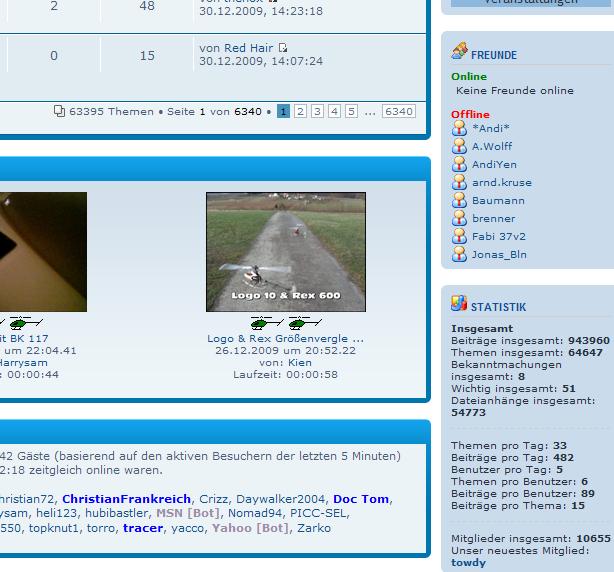Open video title Logo & Rex Größenvergle ...
Viewport: 614px width, 572px height.
click(x=285, y=338)
